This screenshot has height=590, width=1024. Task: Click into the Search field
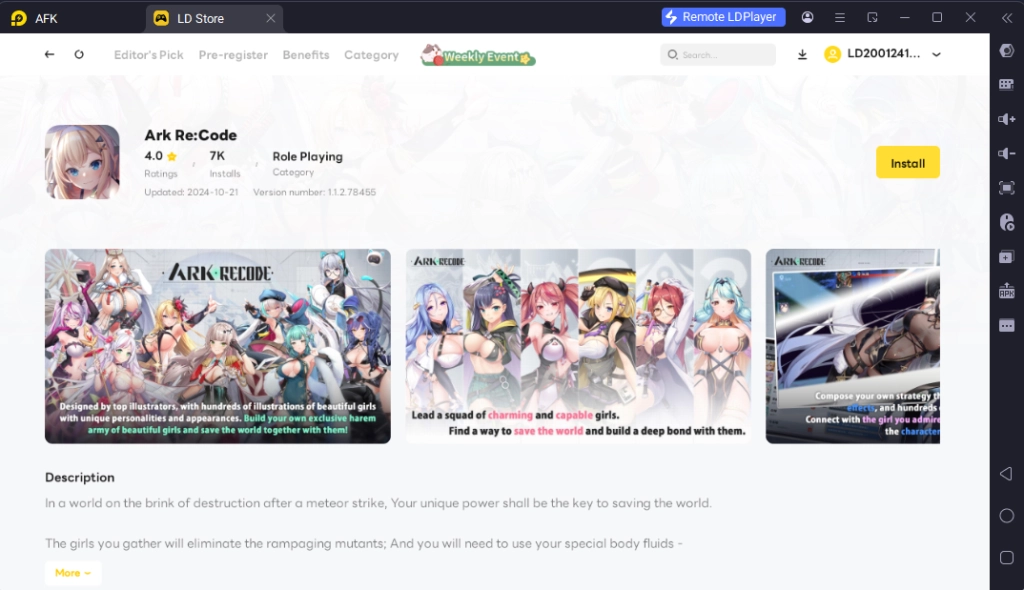(x=718, y=55)
